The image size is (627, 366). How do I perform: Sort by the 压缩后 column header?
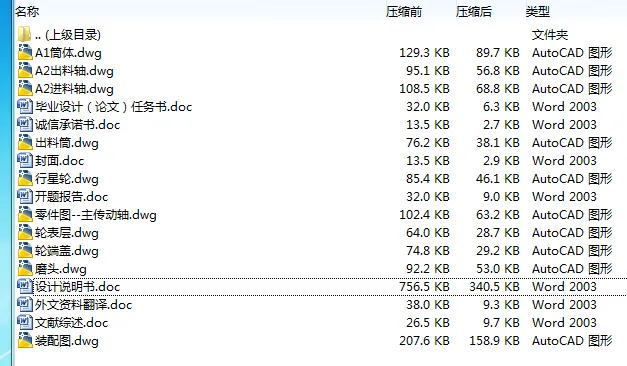[x=474, y=12]
